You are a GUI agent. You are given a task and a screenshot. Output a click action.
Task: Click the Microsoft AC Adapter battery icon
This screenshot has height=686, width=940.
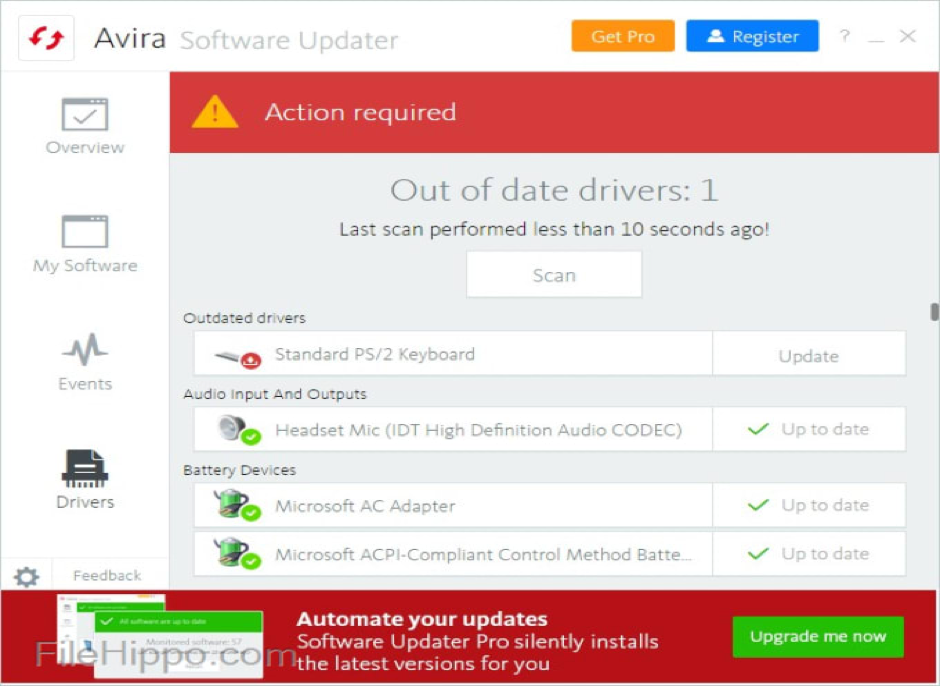[238, 506]
